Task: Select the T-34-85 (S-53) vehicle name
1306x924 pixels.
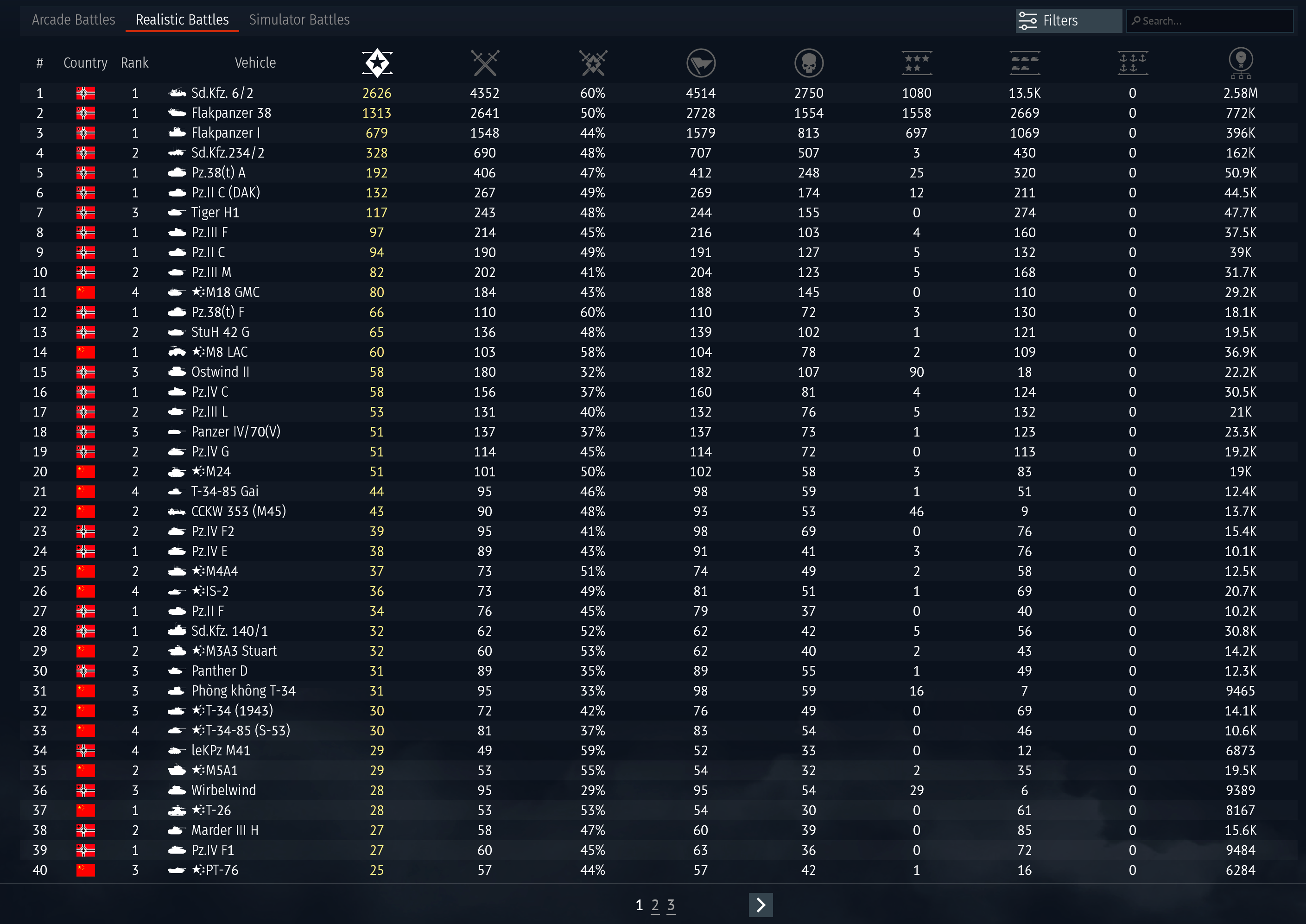Action: point(241,731)
